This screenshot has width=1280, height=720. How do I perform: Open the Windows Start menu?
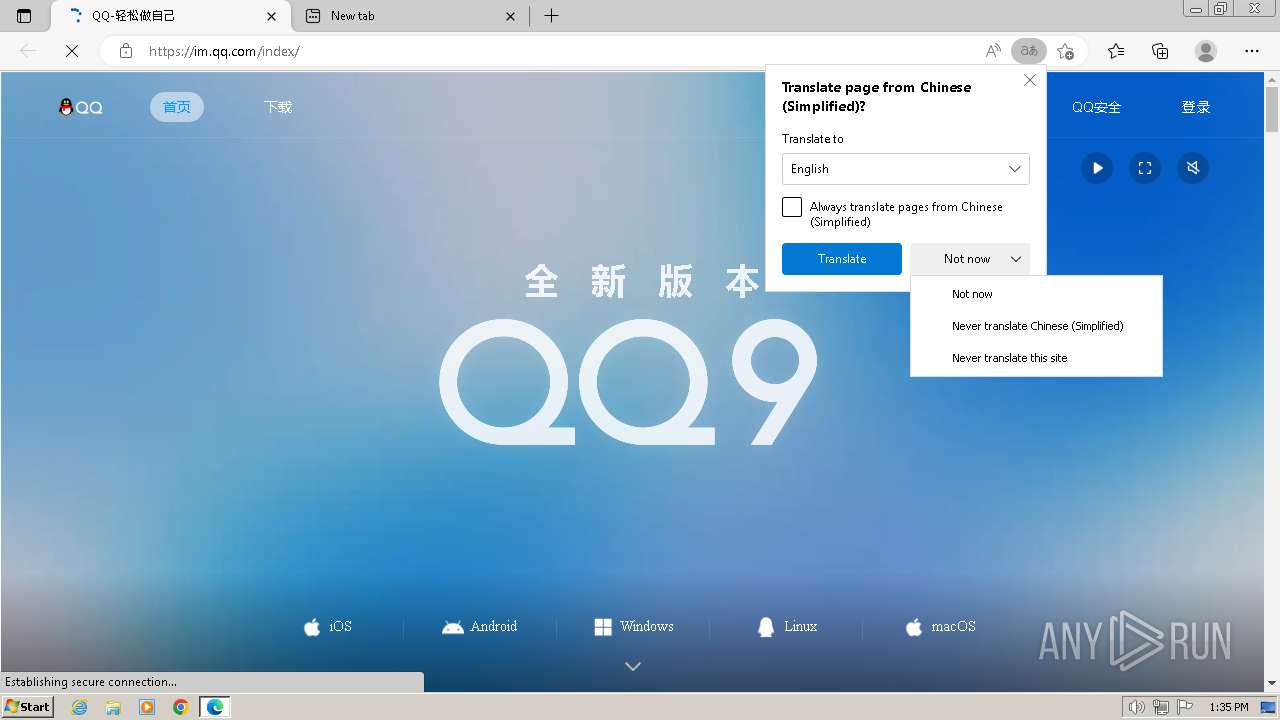[27, 707]
